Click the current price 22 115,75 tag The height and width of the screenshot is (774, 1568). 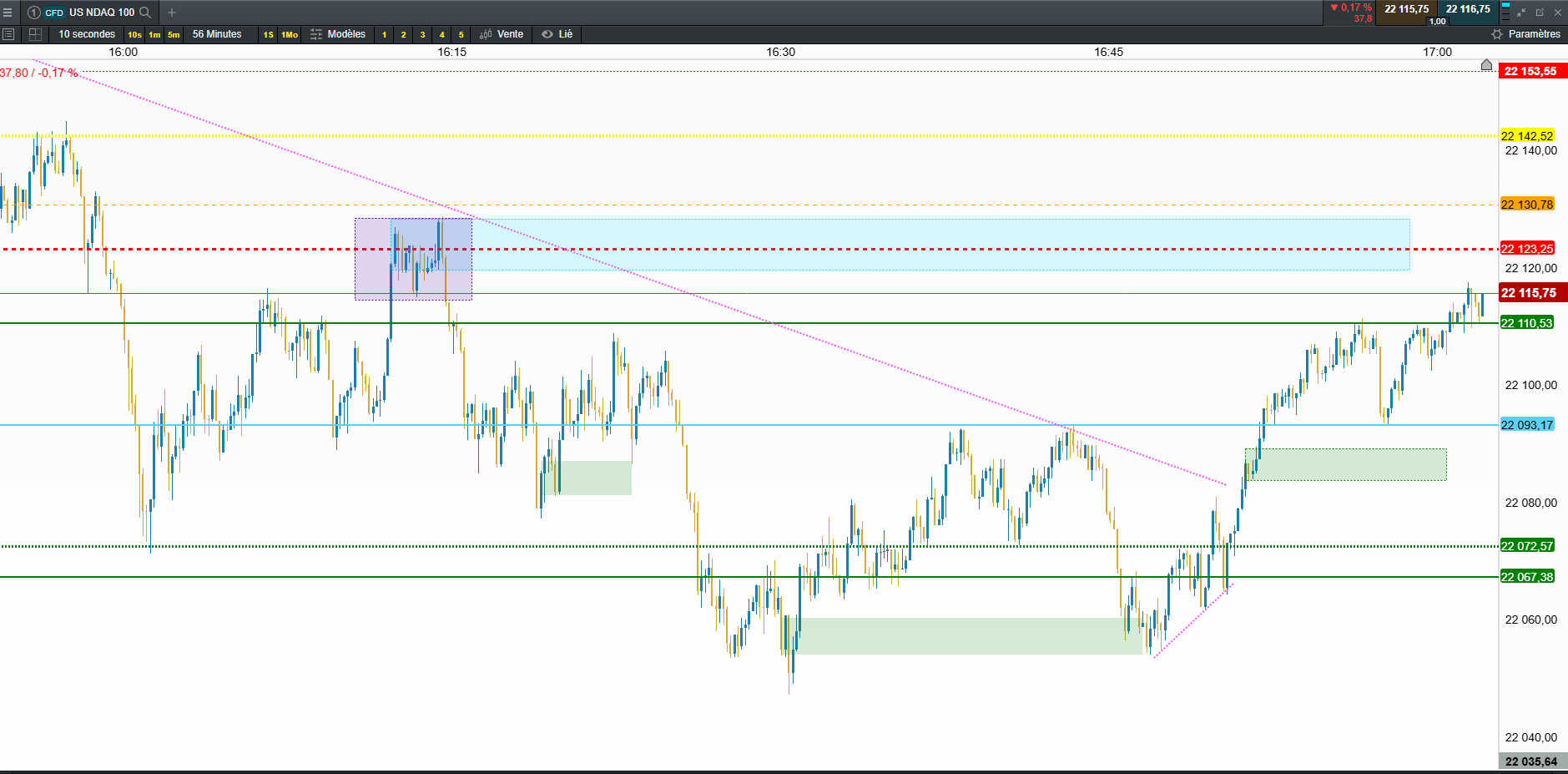(1532, 292)
